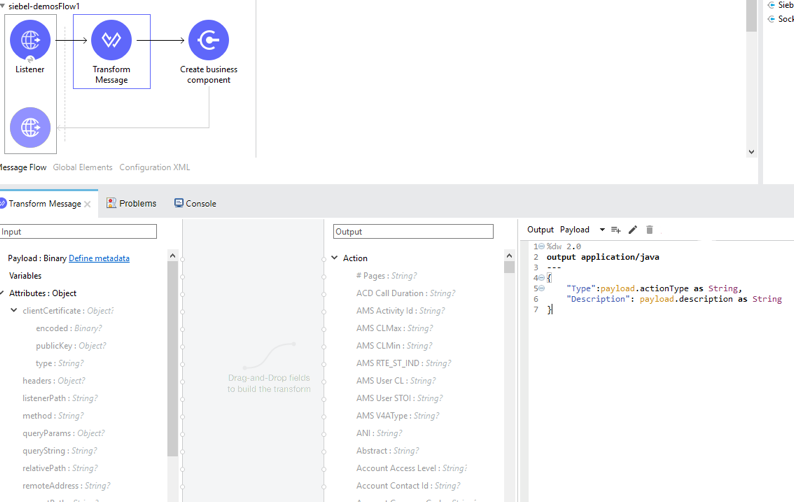Click the faded HTTP response icon in flow
This screenshot has width=794, height=502.
point(30,128)
